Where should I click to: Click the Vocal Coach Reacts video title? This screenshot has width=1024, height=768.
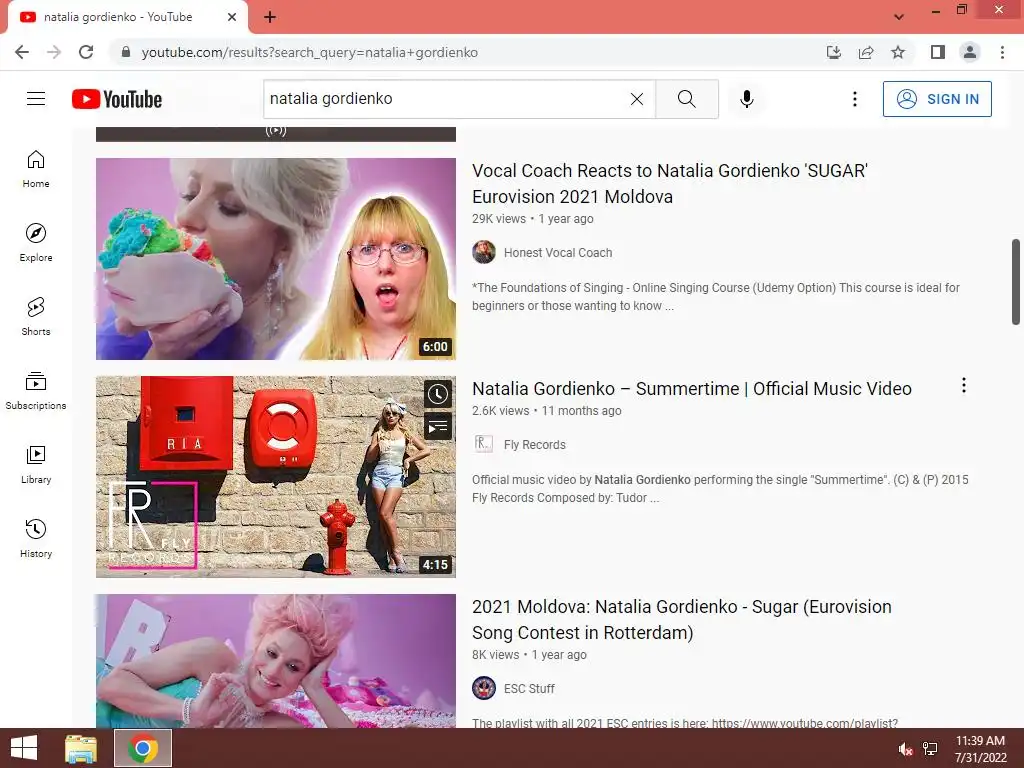click(x=669, y=184)
